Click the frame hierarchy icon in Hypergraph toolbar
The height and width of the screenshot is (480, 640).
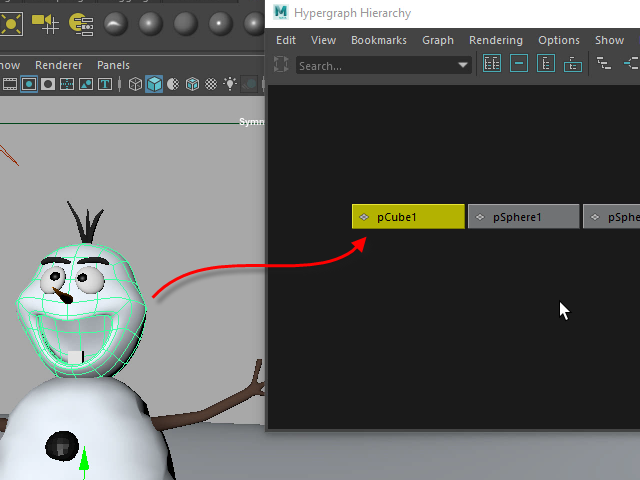[546, 64]
